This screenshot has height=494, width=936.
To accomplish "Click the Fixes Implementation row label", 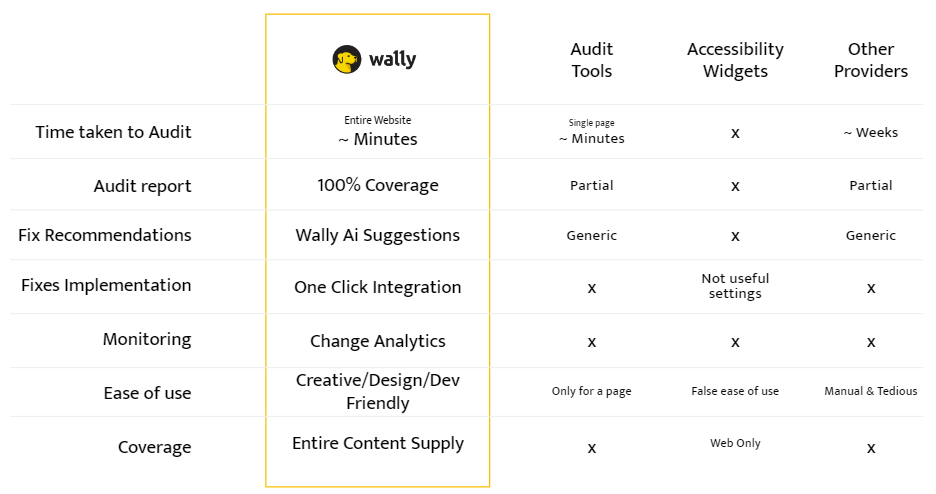I will [106, 285].
